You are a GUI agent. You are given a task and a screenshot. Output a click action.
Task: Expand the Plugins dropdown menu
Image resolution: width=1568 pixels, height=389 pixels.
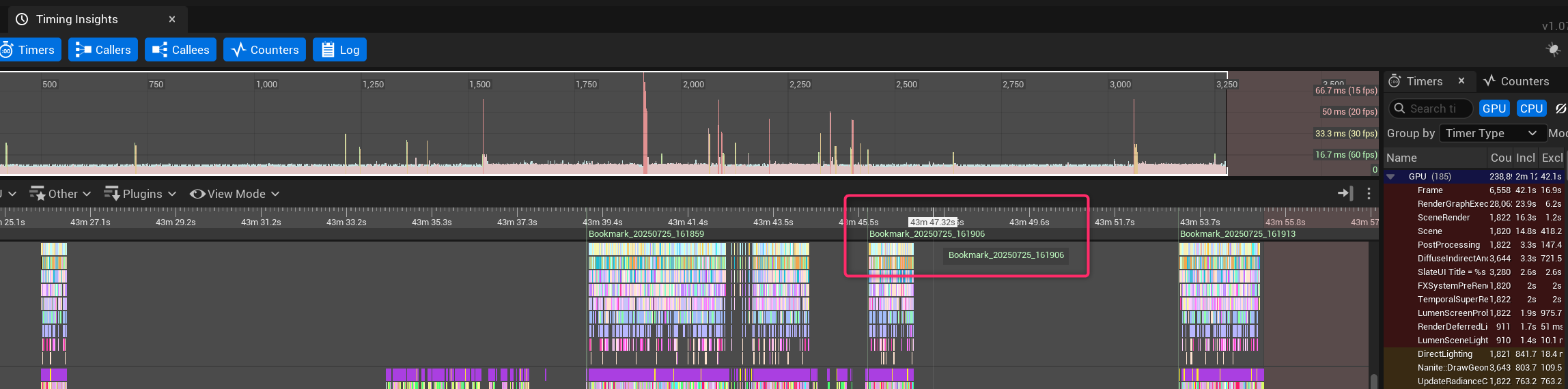click(140, 194)
